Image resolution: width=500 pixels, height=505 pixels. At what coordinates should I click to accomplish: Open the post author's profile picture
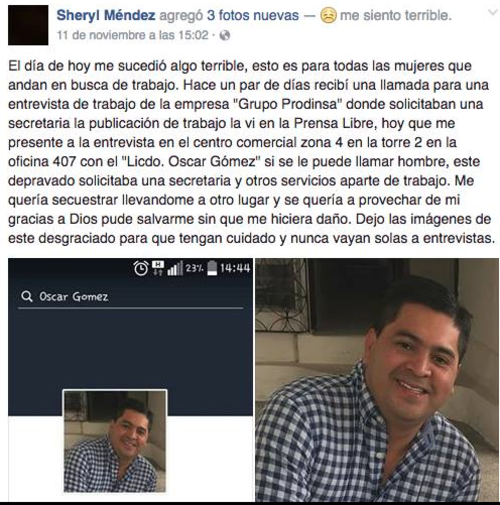point(28,25)
